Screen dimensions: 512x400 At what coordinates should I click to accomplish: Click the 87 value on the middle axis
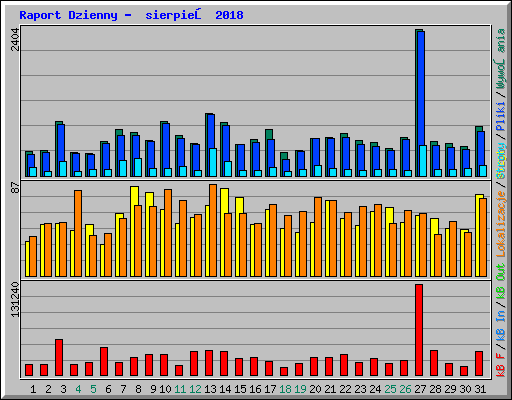[x=15, y=188]
